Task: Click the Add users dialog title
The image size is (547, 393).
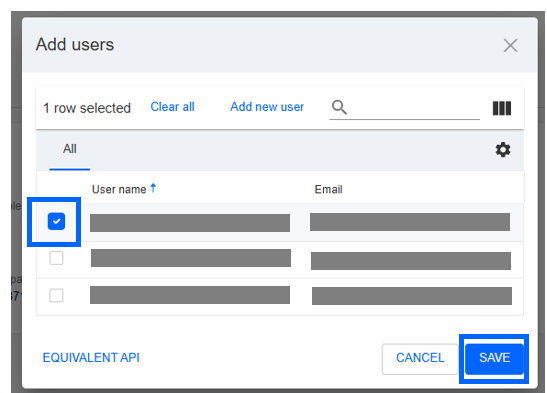Action: tap(75, 45)
